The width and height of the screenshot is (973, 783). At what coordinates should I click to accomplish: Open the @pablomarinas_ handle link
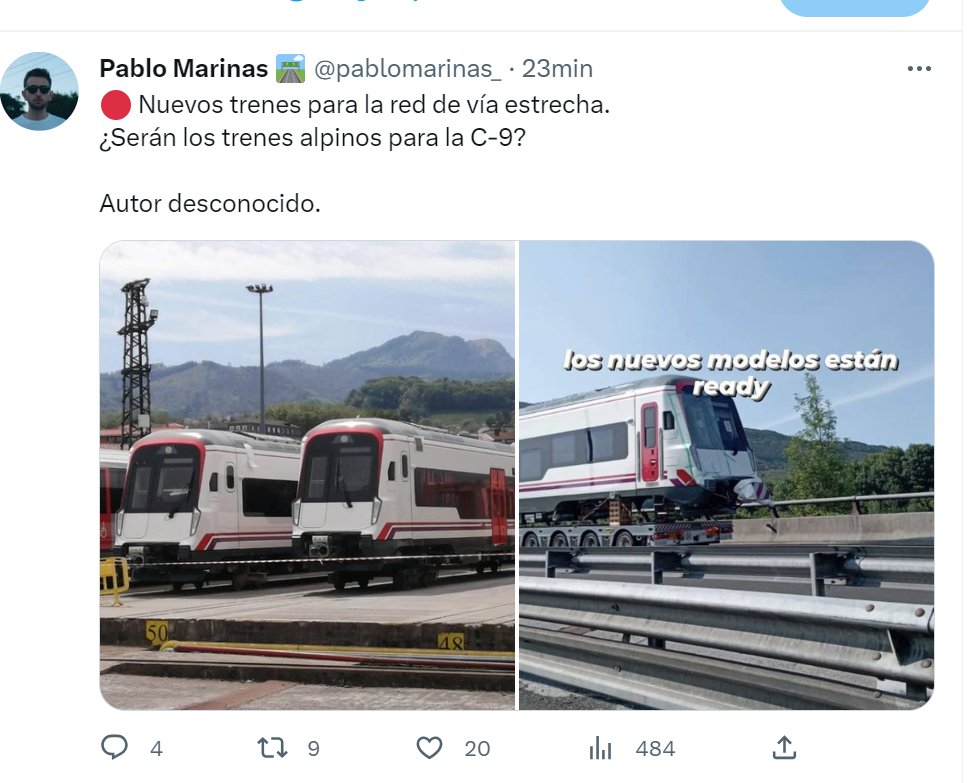coord(408,69)
